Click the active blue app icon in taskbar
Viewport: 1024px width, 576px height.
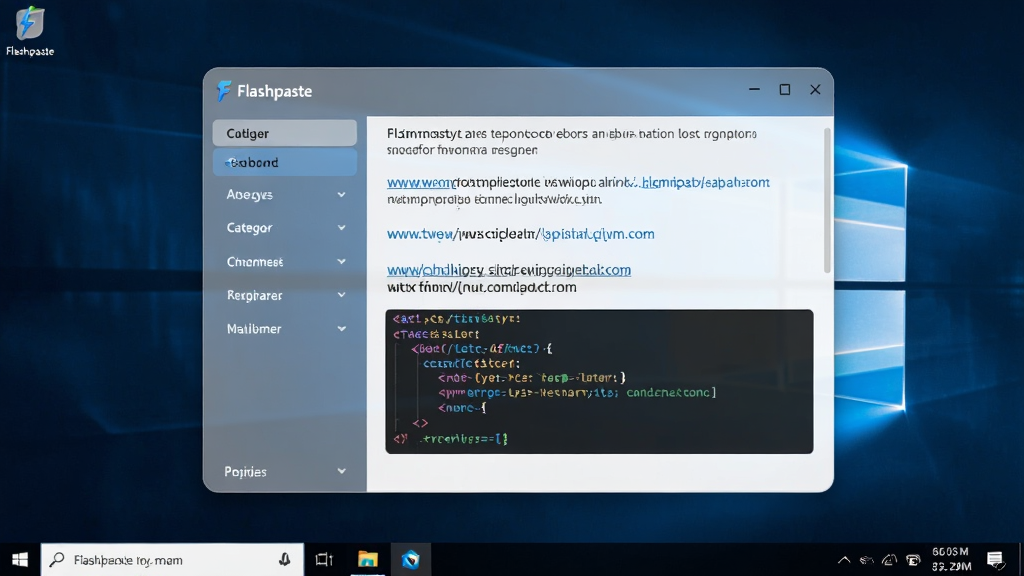[411, 560]
